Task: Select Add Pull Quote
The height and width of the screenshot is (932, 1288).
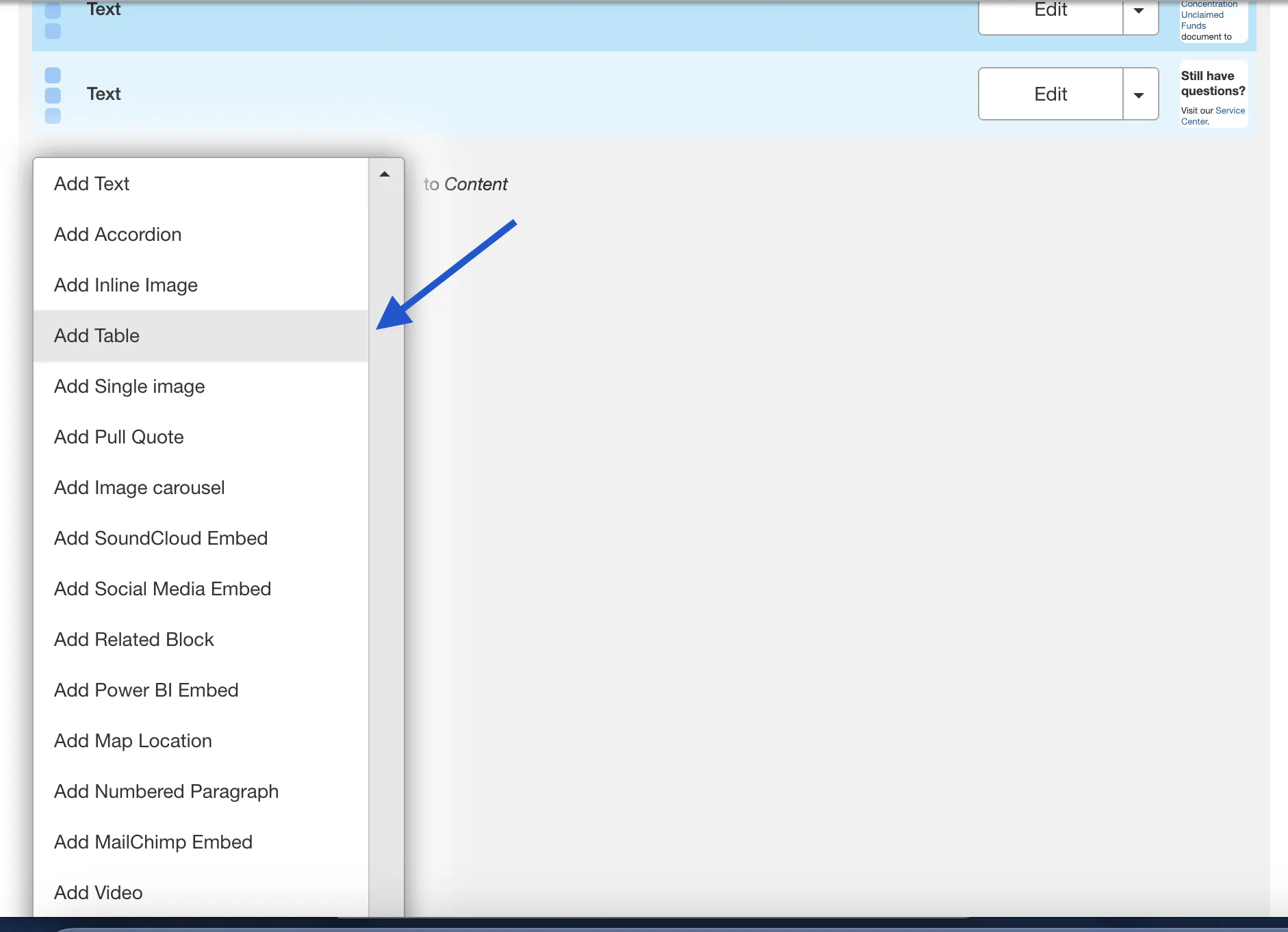Action: tap(201, 437)
